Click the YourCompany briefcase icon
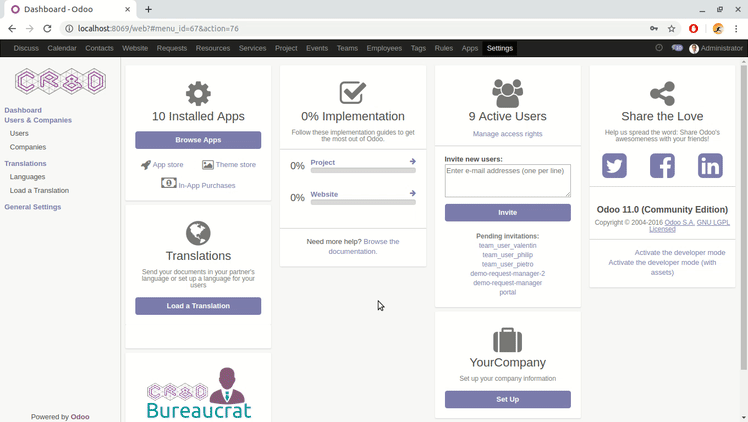Image resolution: width=748 pixels, height=422 pixels. tap(508, 340)
